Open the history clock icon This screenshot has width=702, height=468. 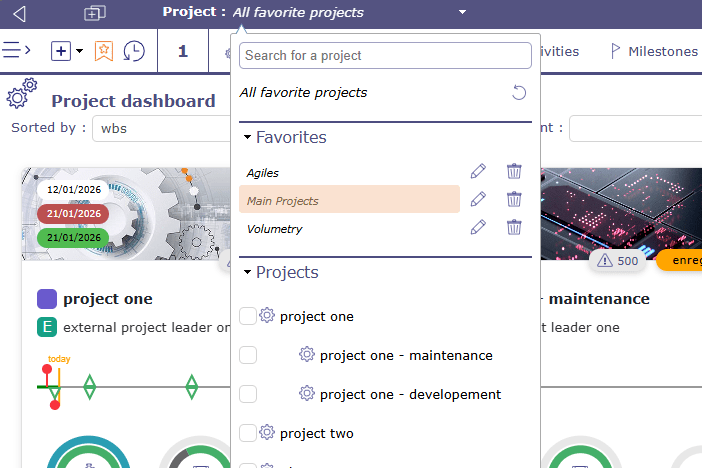[x=133, y=51]
